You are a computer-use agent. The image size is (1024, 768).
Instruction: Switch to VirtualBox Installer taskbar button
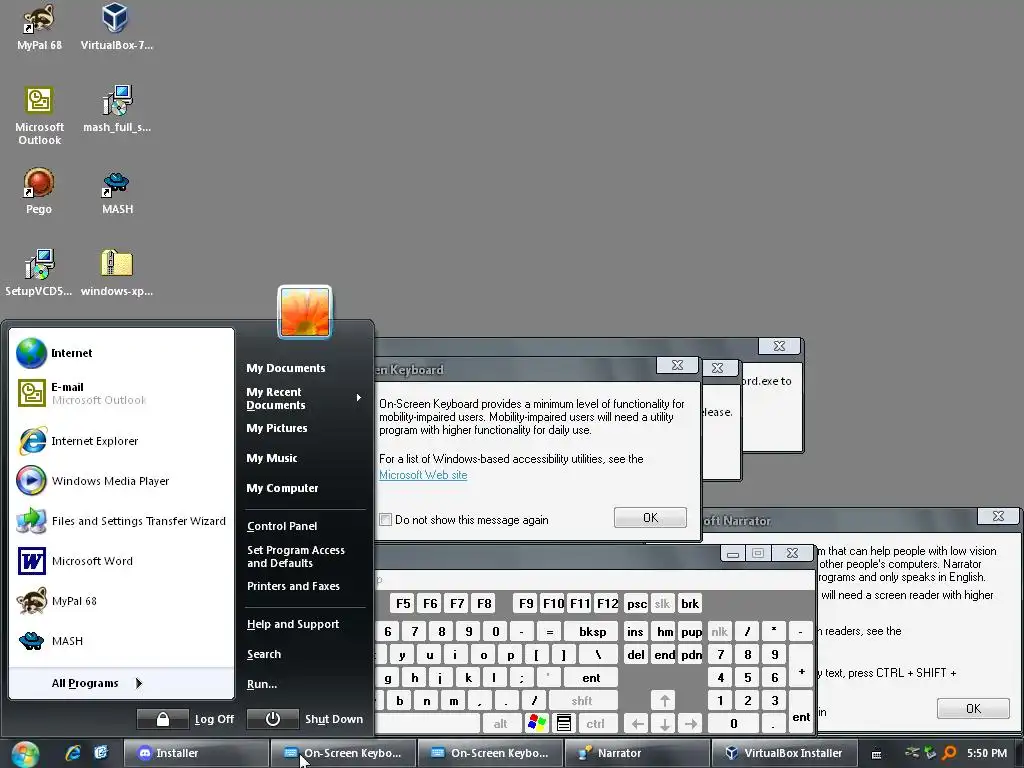[x=784, y=753]
